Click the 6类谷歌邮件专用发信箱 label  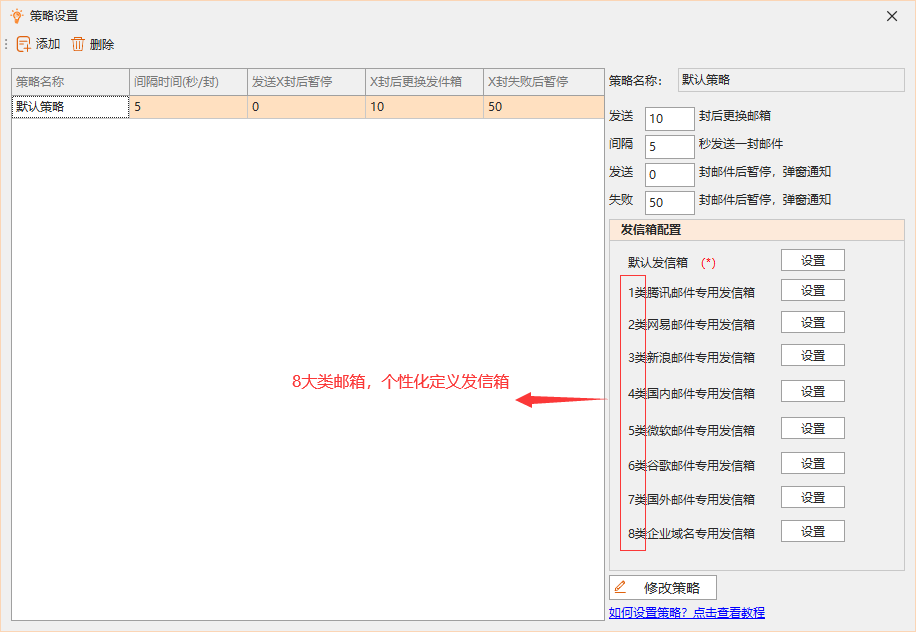691,466
